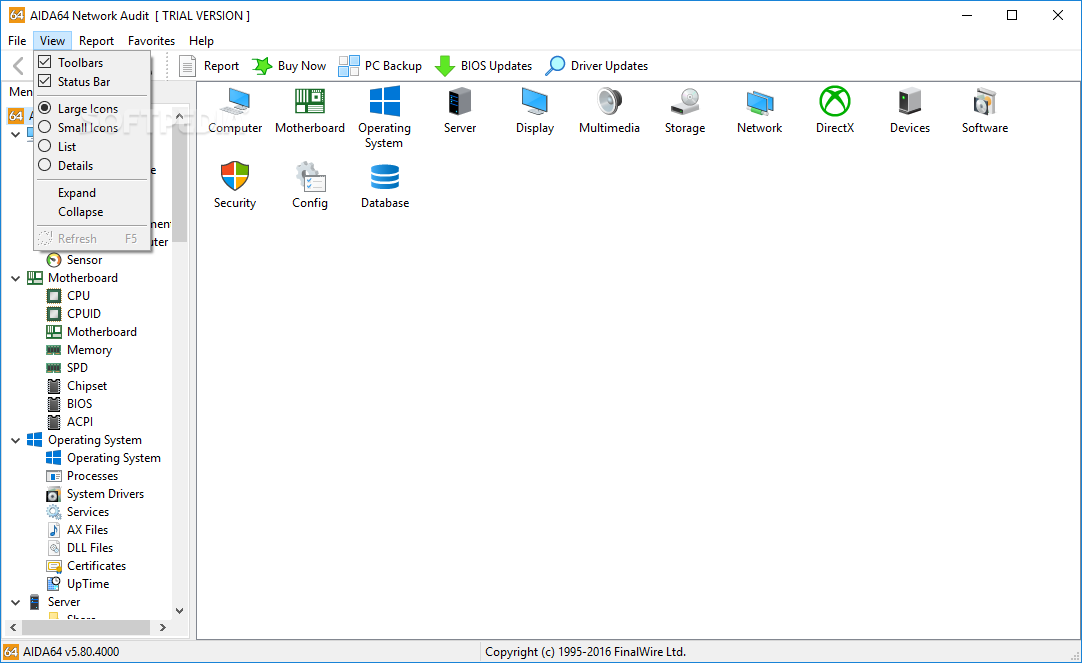Open the DirectX Xbox icon
Viewport: 1082px width, 663px height.
pyautogui.click(x=835, y=110)
